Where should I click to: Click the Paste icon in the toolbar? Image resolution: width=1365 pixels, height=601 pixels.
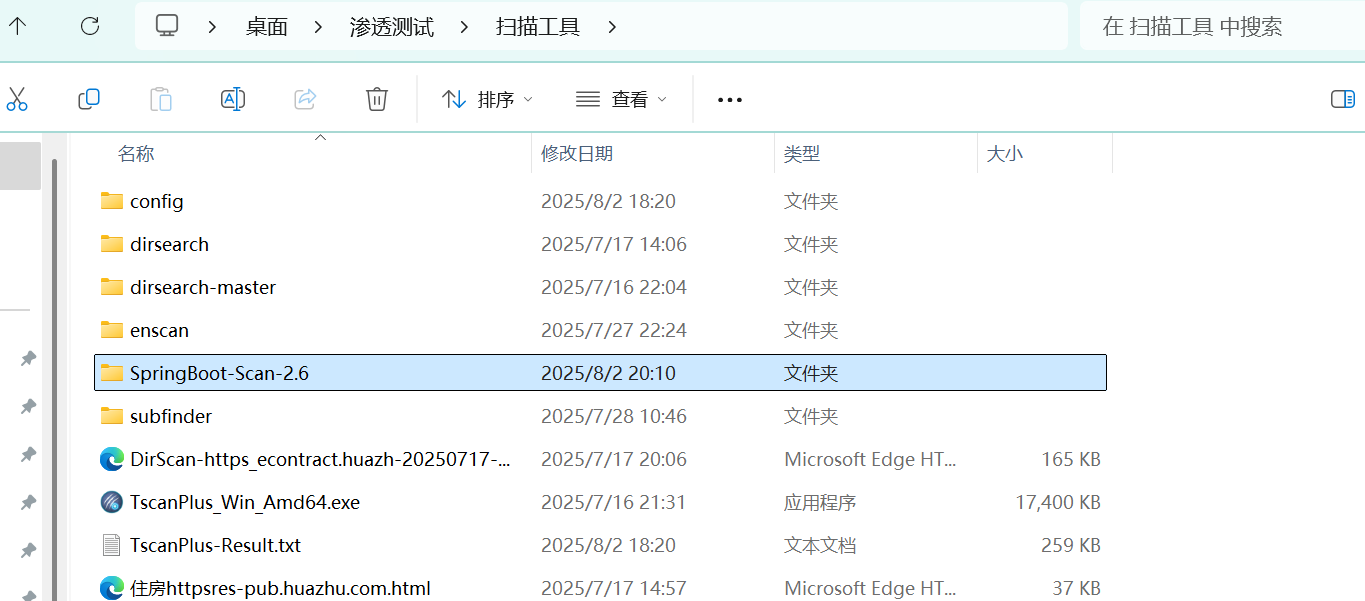[160, 99]
